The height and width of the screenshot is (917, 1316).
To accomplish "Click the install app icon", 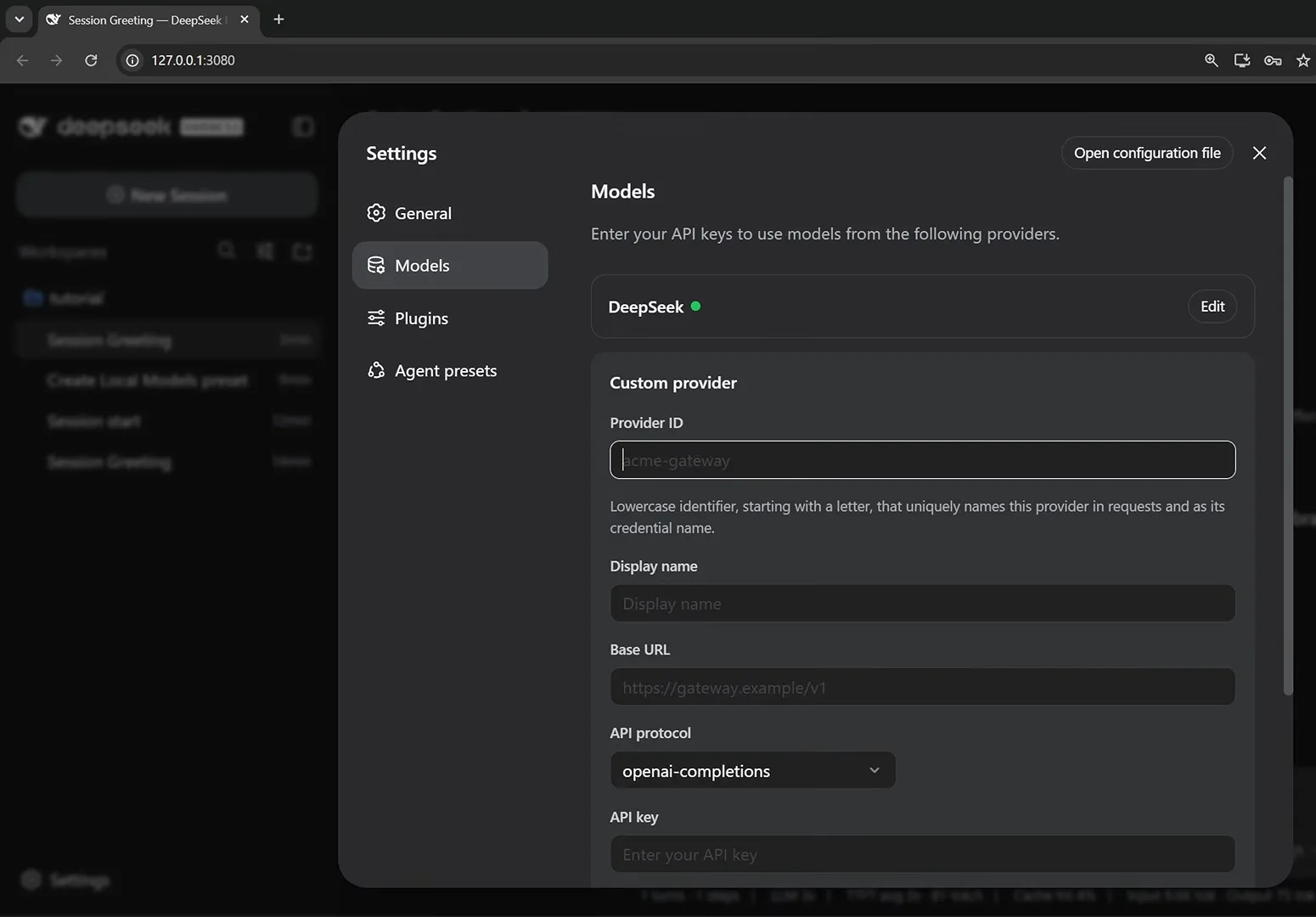I will pyautogui.click(x=1241, y=60).
